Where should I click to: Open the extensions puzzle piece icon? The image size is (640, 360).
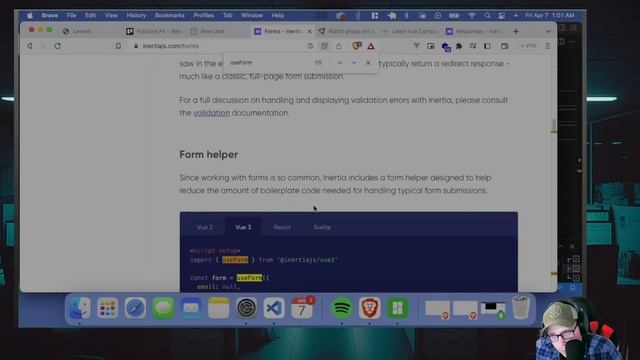(459, 46)
